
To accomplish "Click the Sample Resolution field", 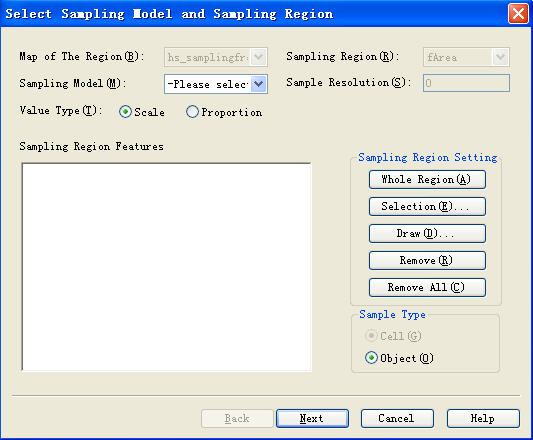I will point(466,83).
